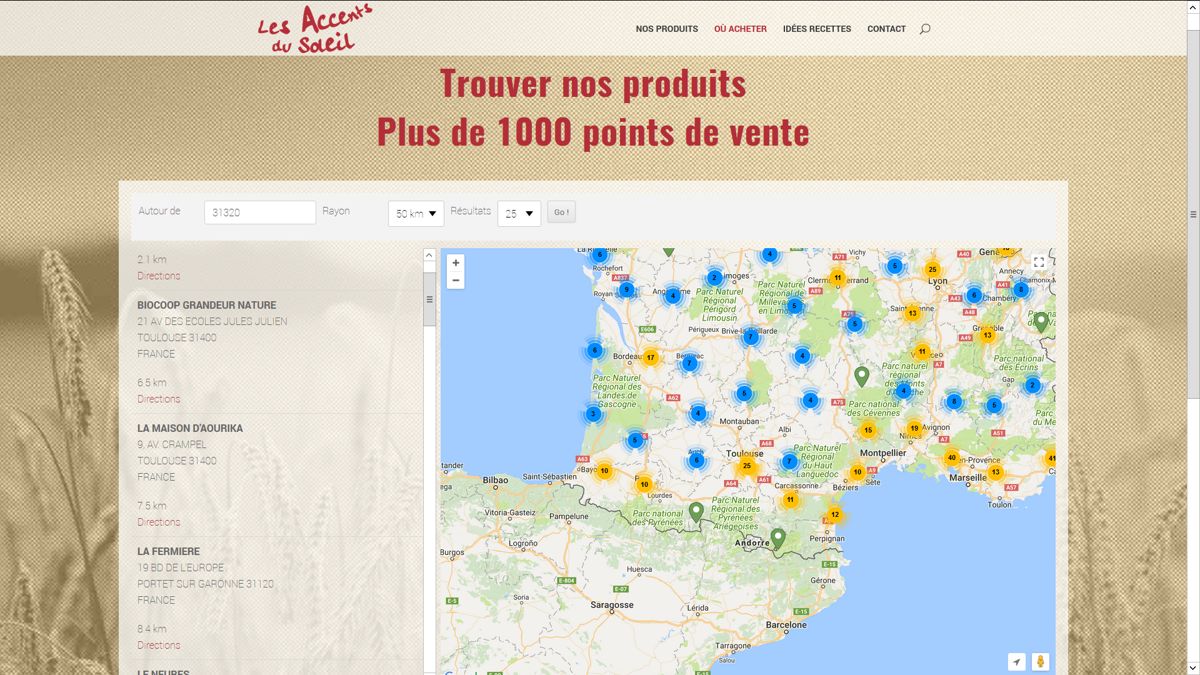The image size is (1200, 675).
Task: Click the Autour de postal code field
Action: (x=260, y=212)
